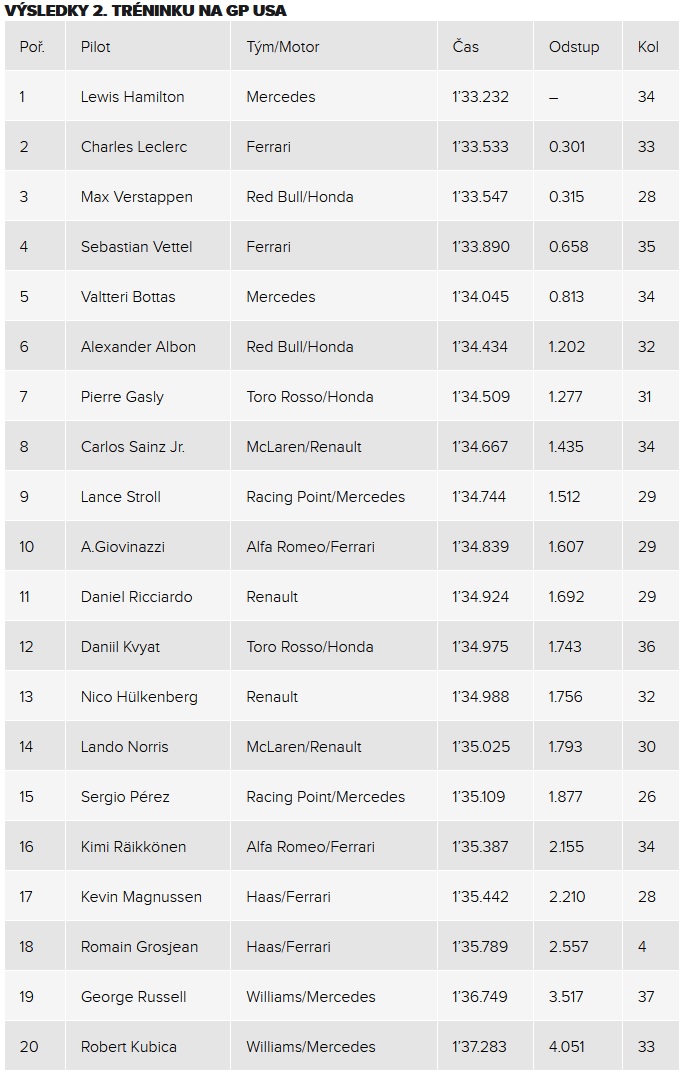Viewport: 683px width, 1075px height.
Task: Click the Odstup column header
Action: pyautogui.click(x=574, y=47)
